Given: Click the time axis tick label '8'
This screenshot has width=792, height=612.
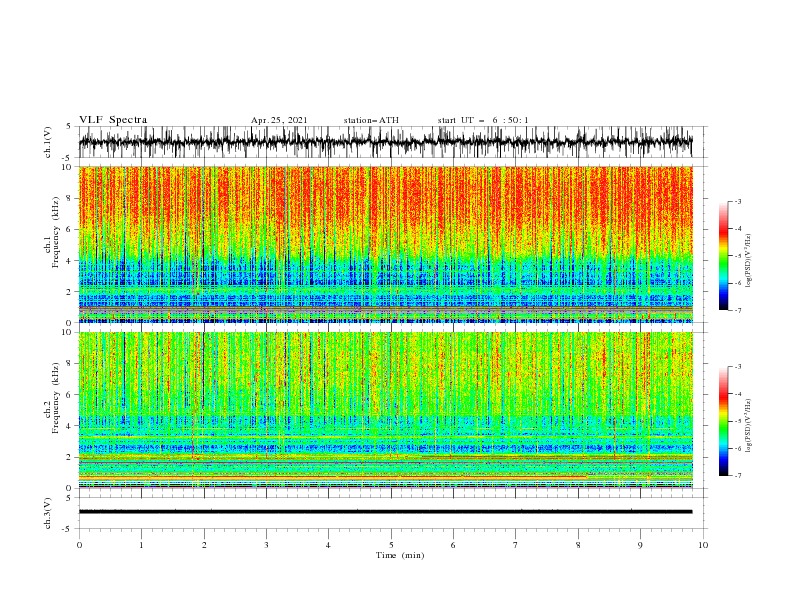Looking at the screenshot, I should click(578, 545).
